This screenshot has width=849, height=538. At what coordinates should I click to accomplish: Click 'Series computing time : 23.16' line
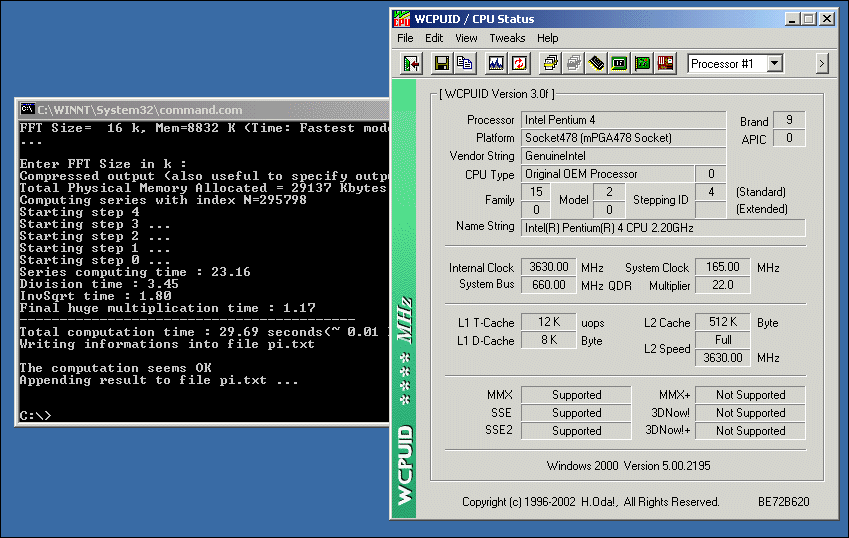(x=135, y=272)
